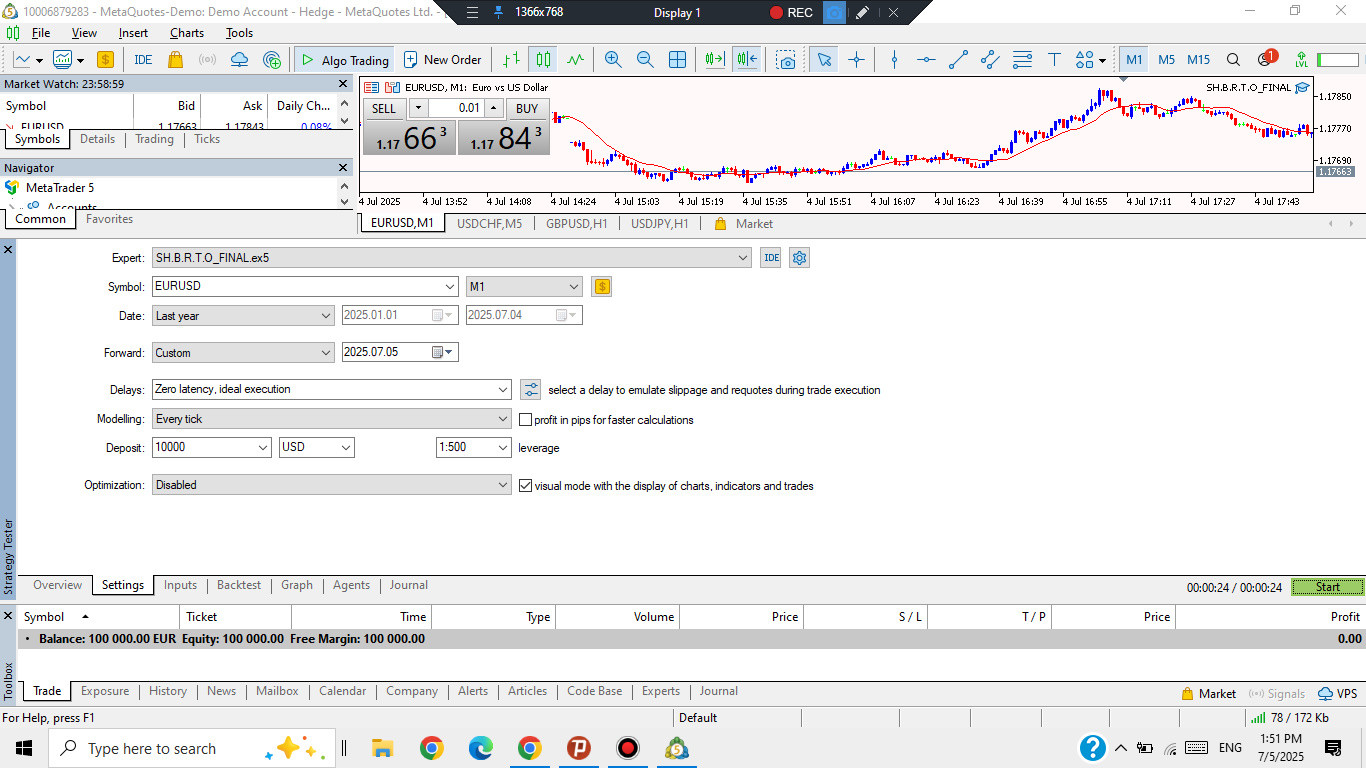1366x768 pixels.
Task: Click the BUY button on chart
Action: tap(527, 108)
